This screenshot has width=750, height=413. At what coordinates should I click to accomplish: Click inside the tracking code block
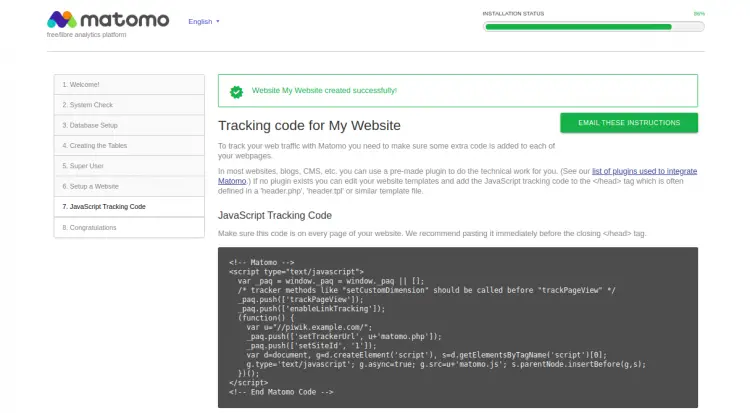458,327
